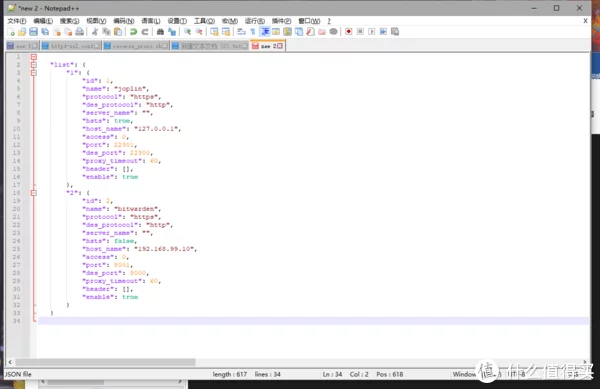Image resolution: width=600 pixels, height=389 pixels.
Task: Collapse the fold marker at line 18
Action: tap(34, 193)
